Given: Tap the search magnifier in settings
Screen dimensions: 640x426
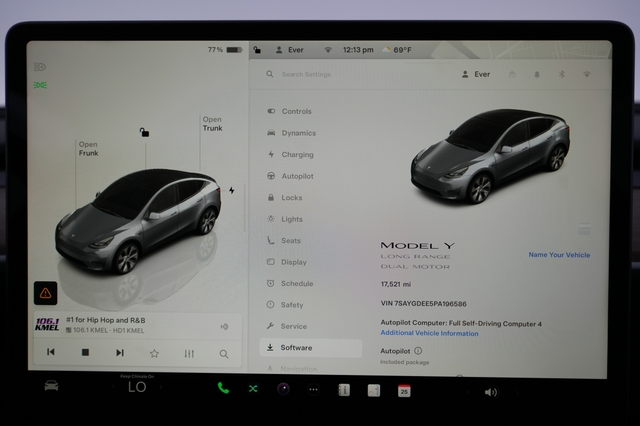Looking at the screenshot, I should point(270,74).
